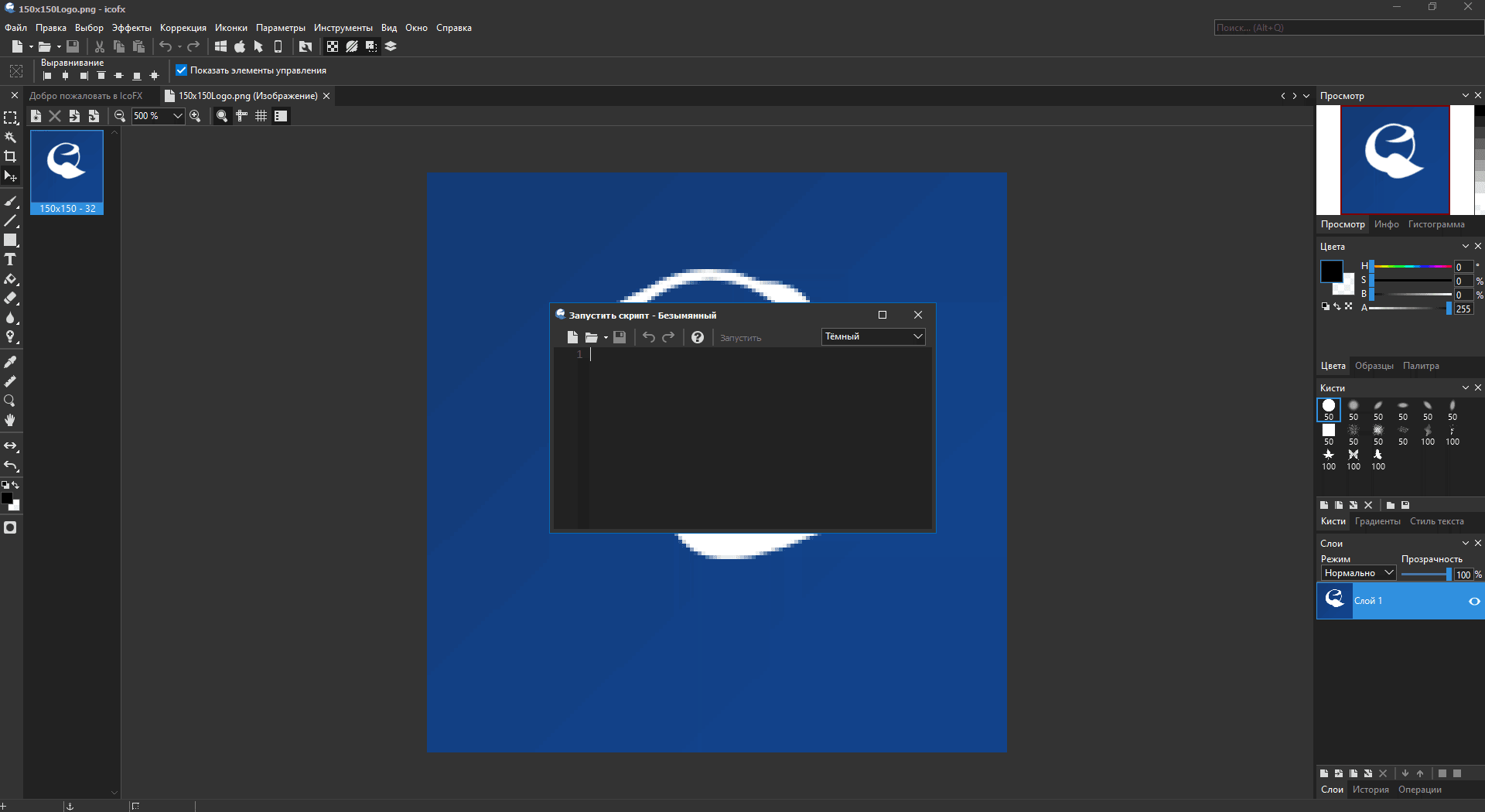Select the Magic Wand tool

[x=10, y=137]
